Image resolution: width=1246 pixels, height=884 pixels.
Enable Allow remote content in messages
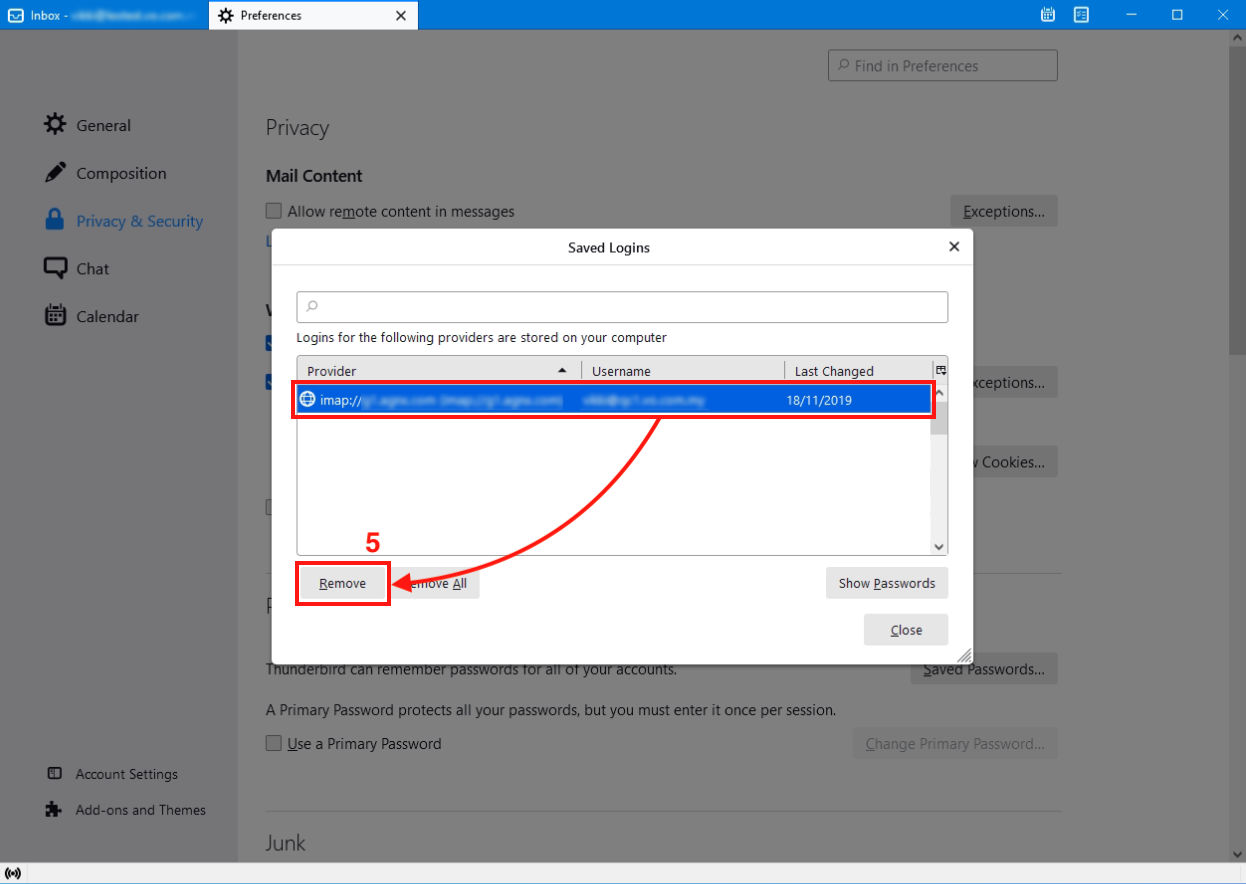(x=273, y=211)
